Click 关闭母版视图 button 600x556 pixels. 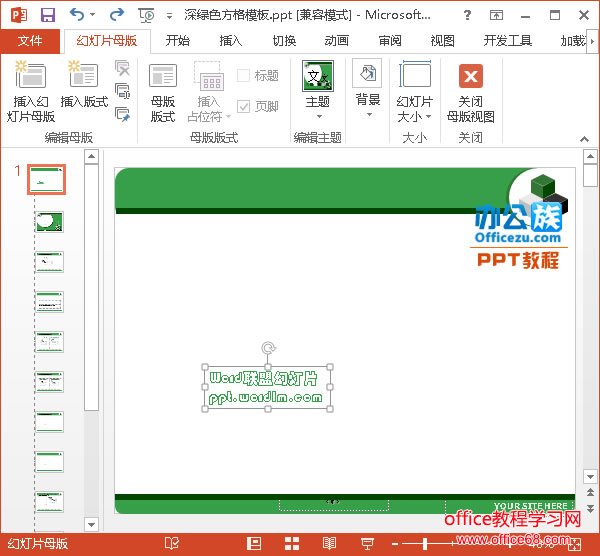coord(471,93)
